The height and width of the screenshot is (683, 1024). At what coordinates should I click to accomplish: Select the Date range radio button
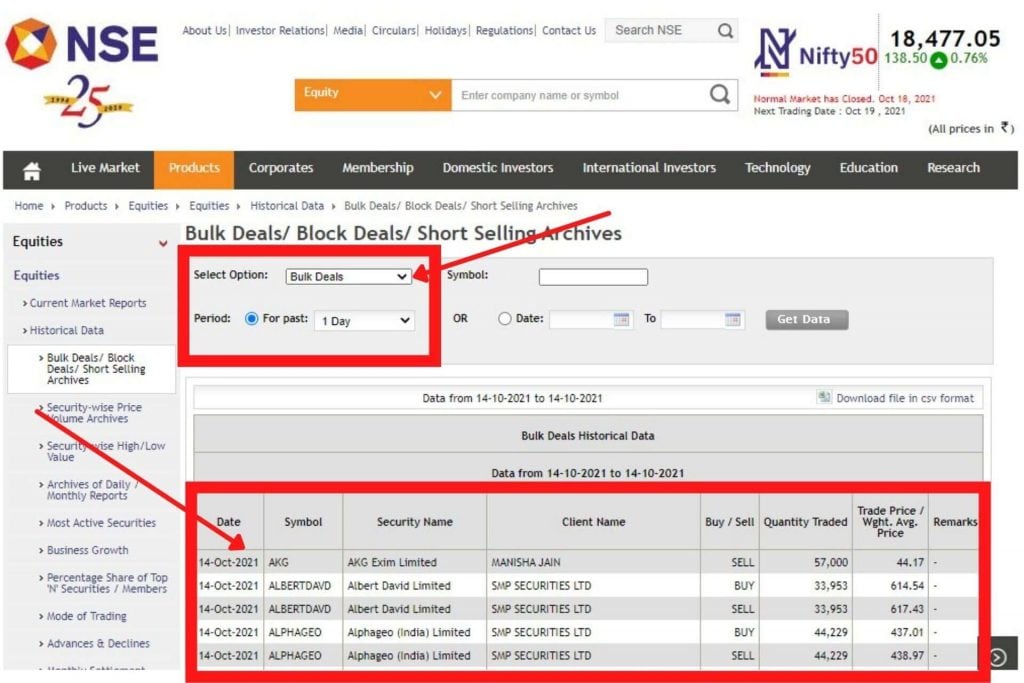point(504,319)
